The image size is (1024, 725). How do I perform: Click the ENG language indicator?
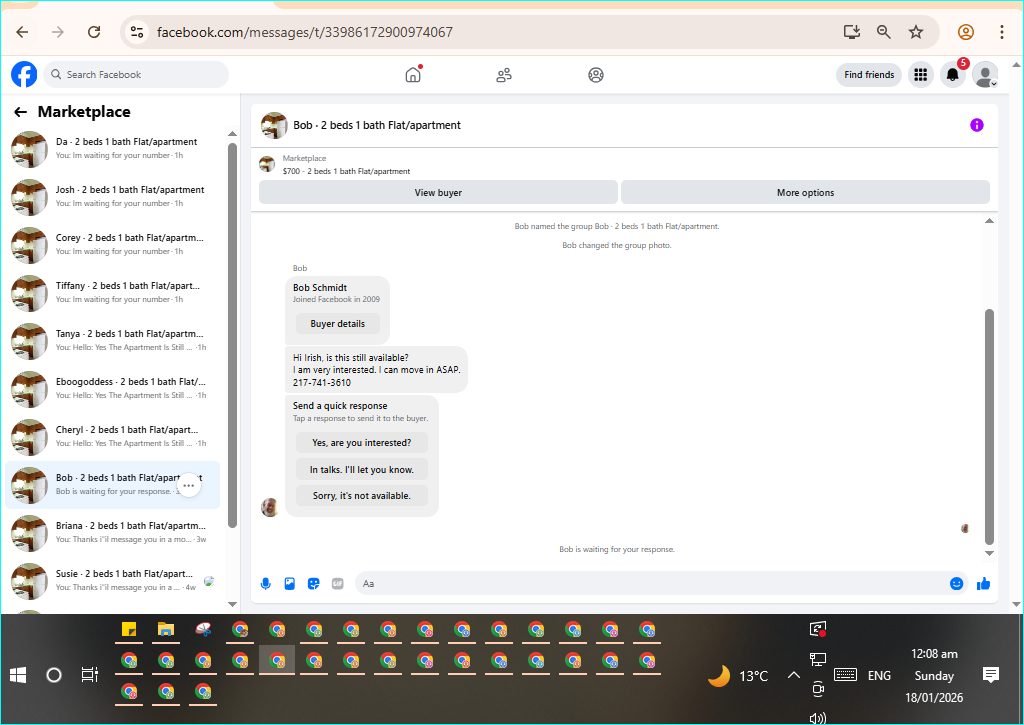(879, 675)
